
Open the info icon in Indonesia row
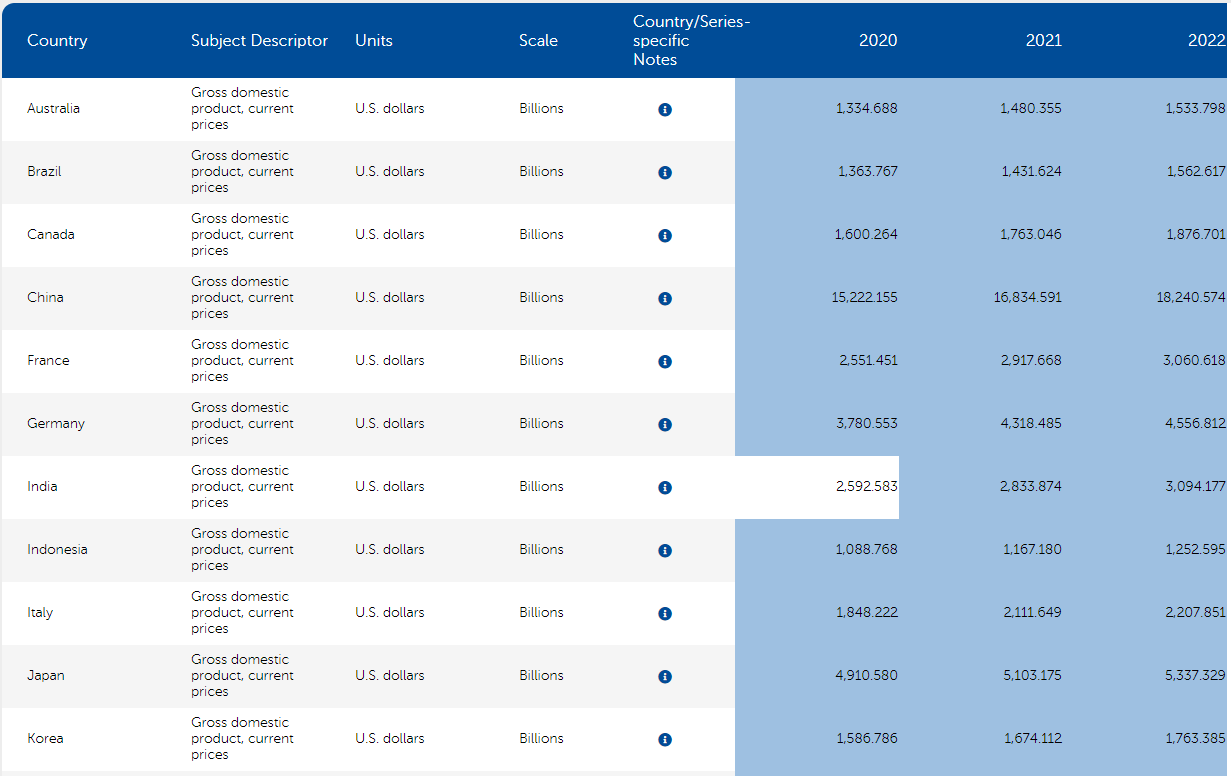pos(665,551)
